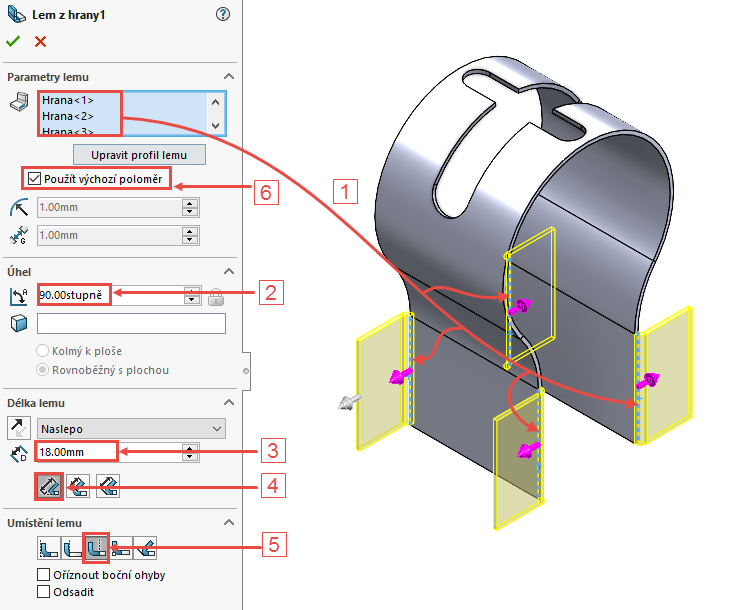Confirm the edge flange with green checkmark
Image resolution: width=750 pixels, height=610 pixels.
(x=13, y=42)
